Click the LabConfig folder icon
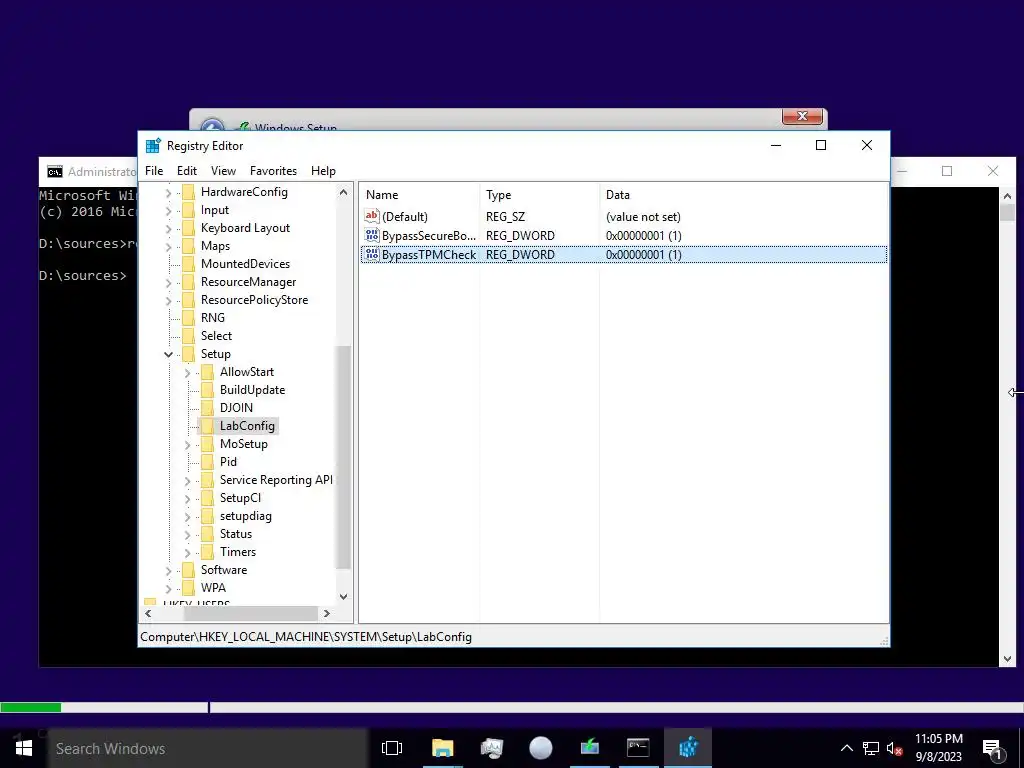This screenshot has width=1024, height=768. (208, 426)
